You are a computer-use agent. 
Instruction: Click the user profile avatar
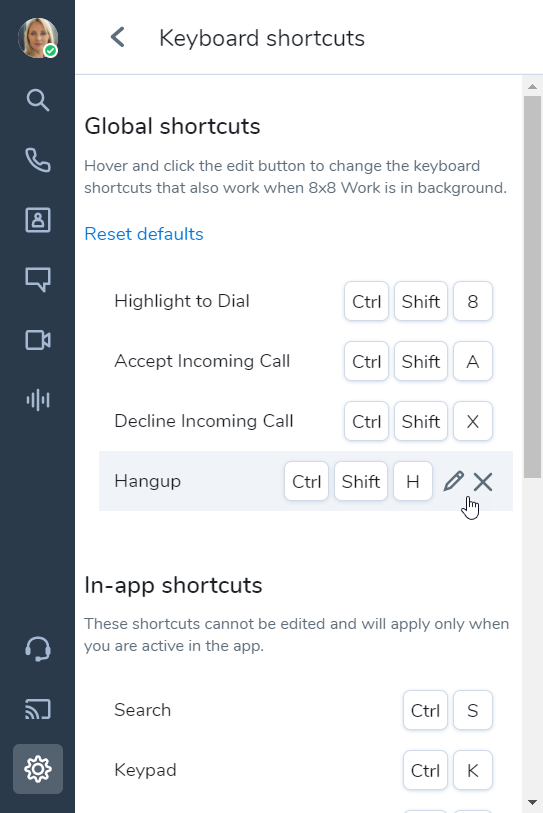[x=38, y=38]
